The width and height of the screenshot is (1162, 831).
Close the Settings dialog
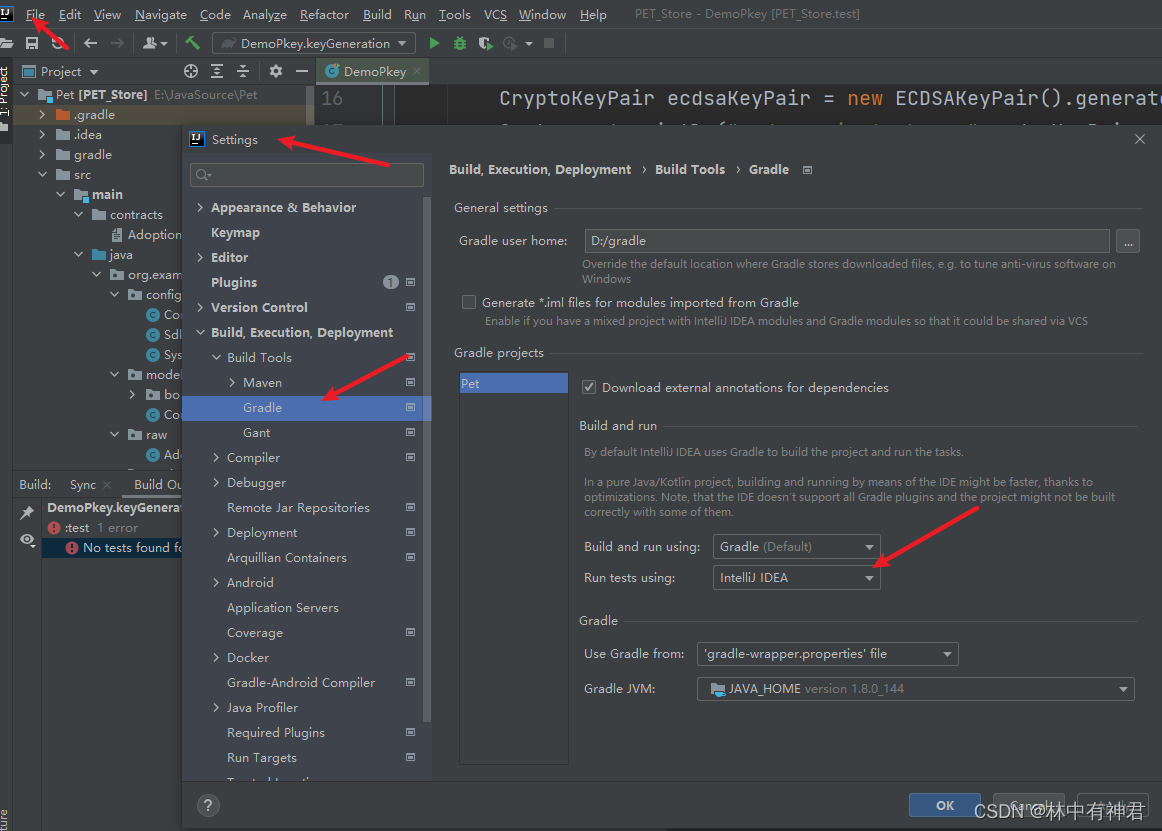[x=1140, y=139]
